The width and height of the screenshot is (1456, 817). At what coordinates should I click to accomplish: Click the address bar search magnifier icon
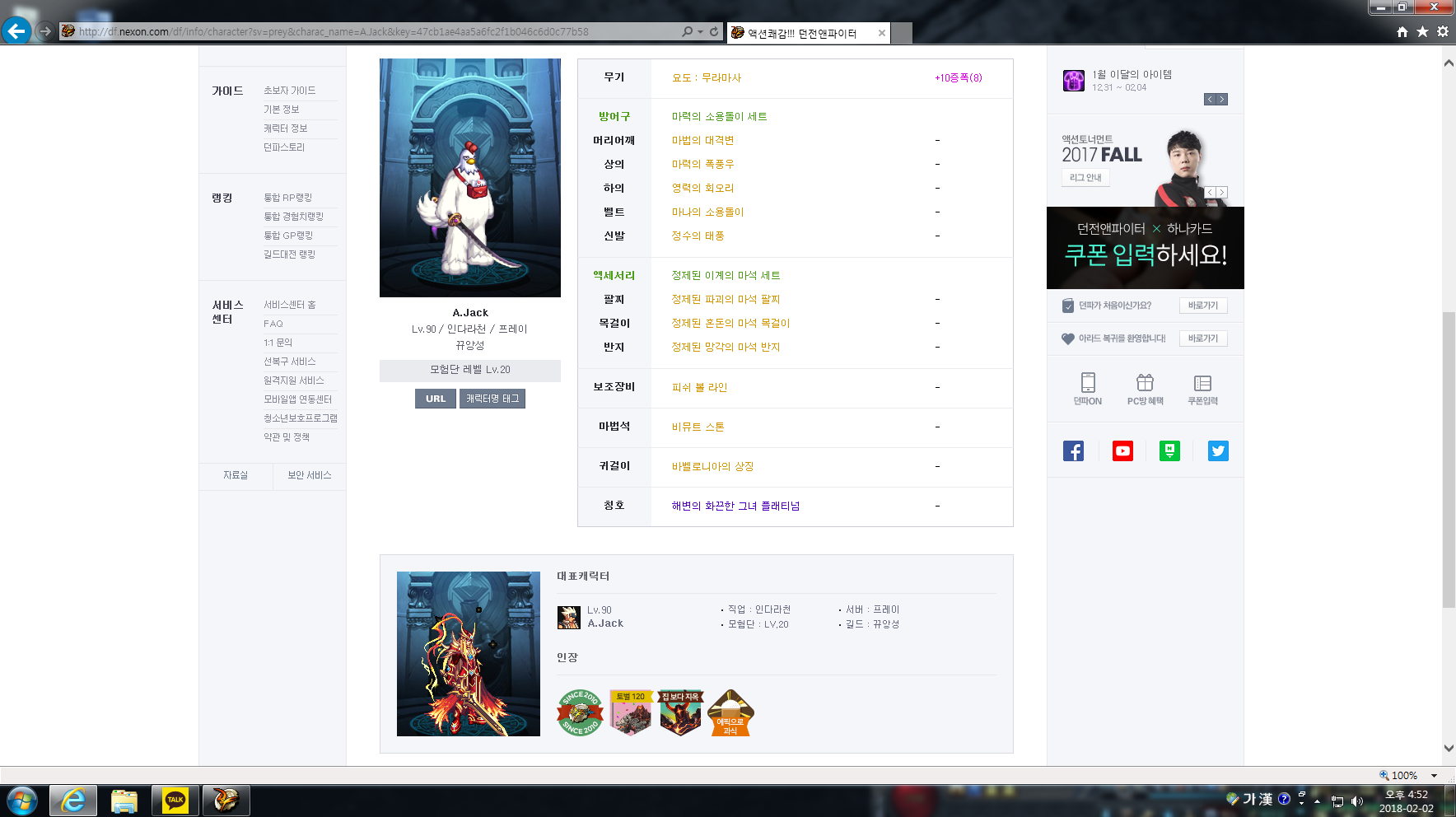[x=687, y=31]
